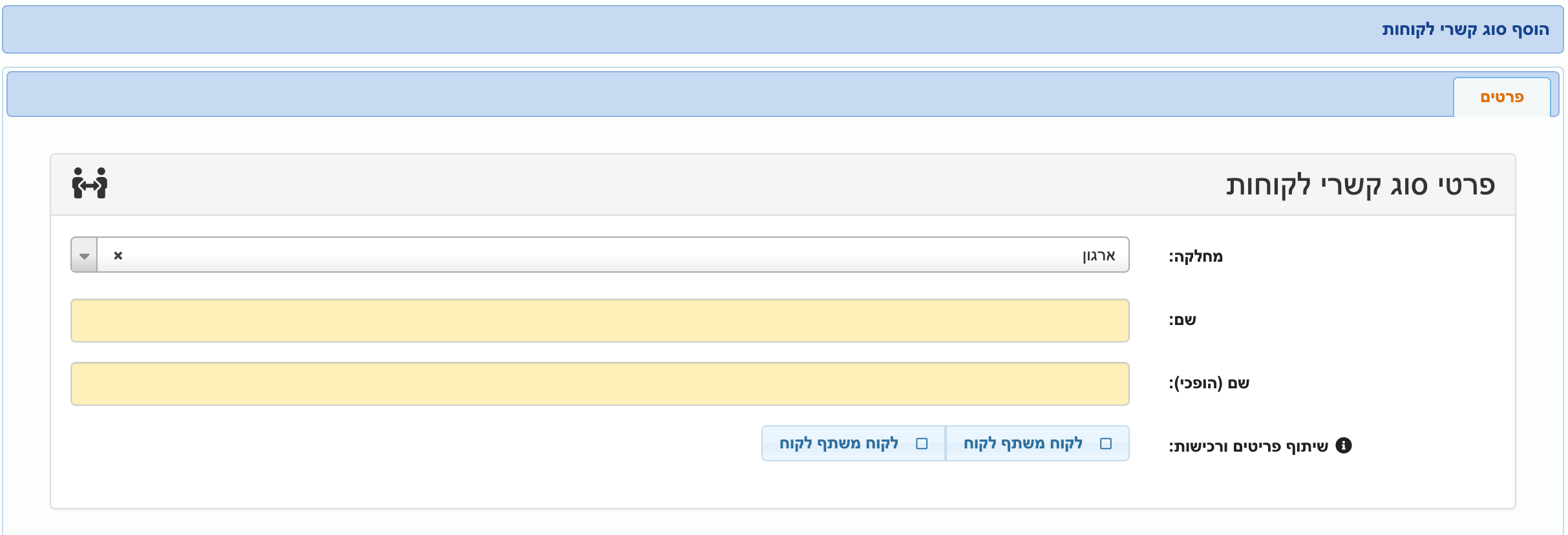Focus the שם (הופכי) input field
Screen dimensions: 1568x535
(x=600, y=384)
